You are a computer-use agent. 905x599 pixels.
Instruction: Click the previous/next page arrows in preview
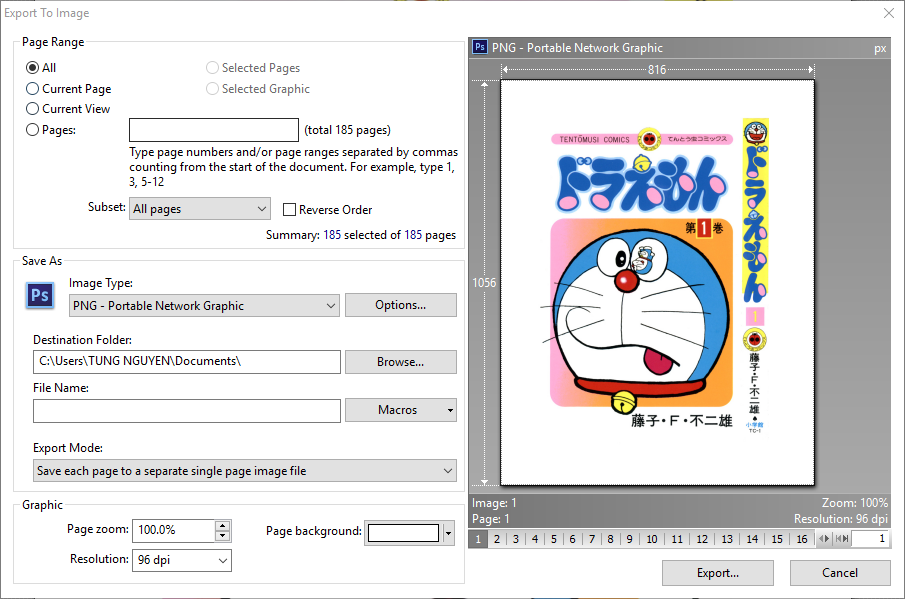coord(824,538)
